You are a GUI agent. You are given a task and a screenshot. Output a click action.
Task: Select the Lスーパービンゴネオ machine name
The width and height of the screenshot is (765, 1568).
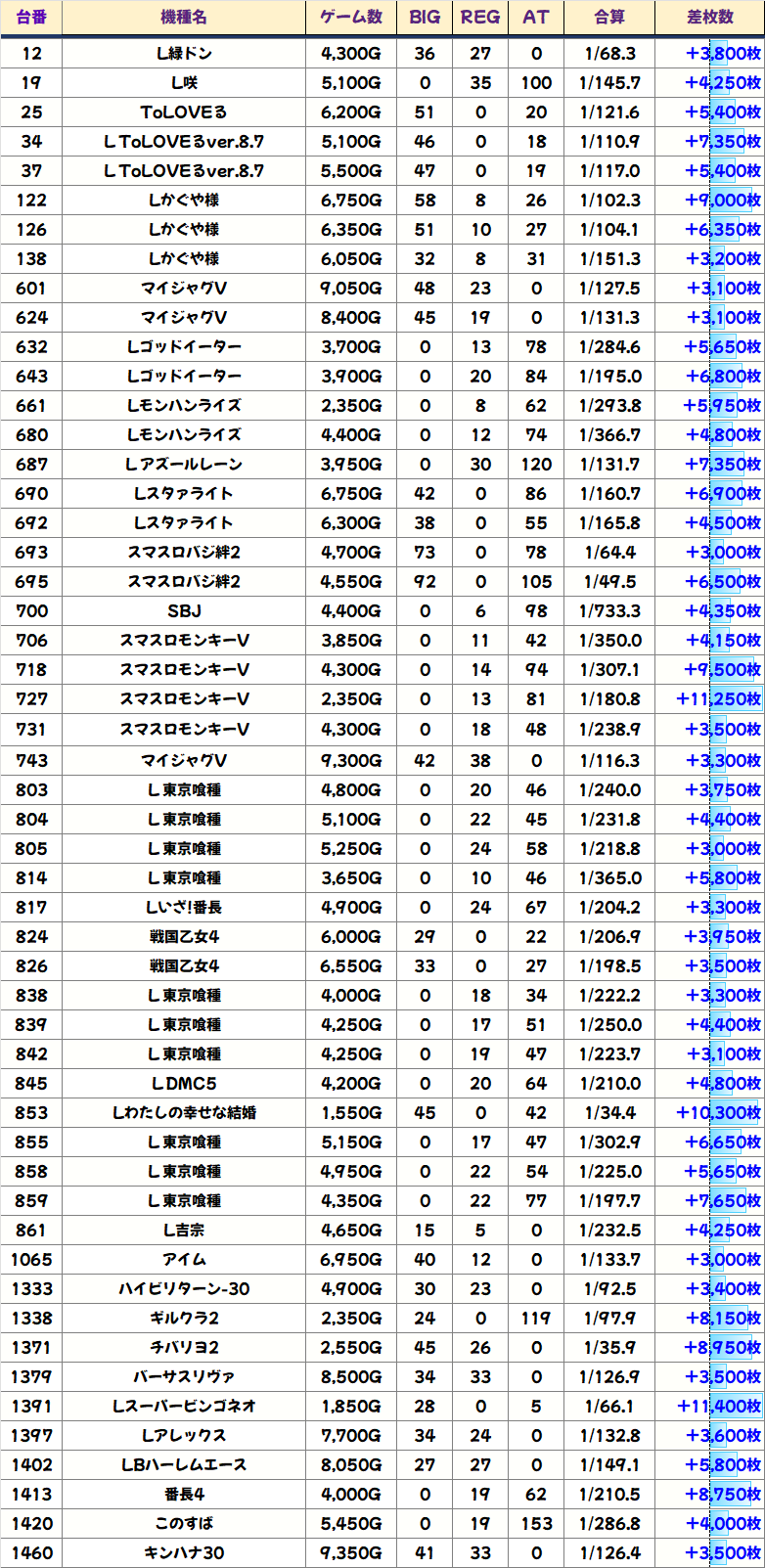tap(184, 1406)
